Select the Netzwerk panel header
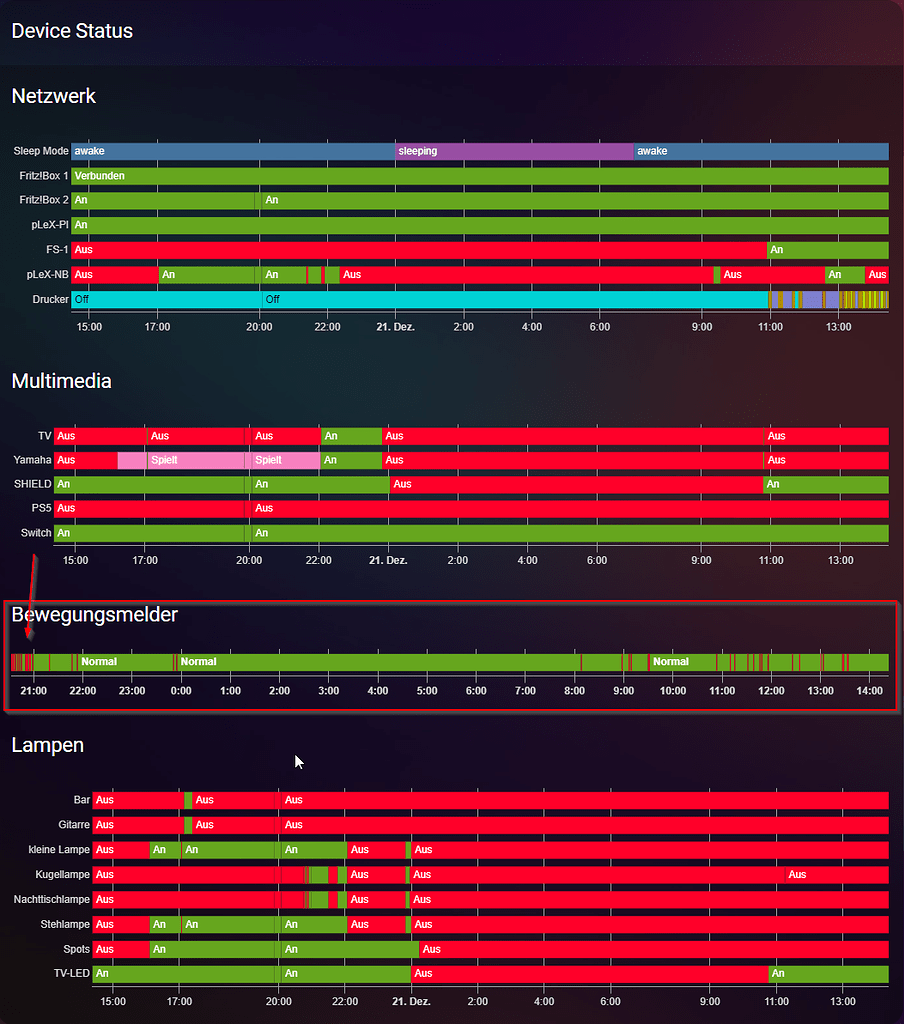The height and width of the screenshot is (1024, 904). coord(53,96)
